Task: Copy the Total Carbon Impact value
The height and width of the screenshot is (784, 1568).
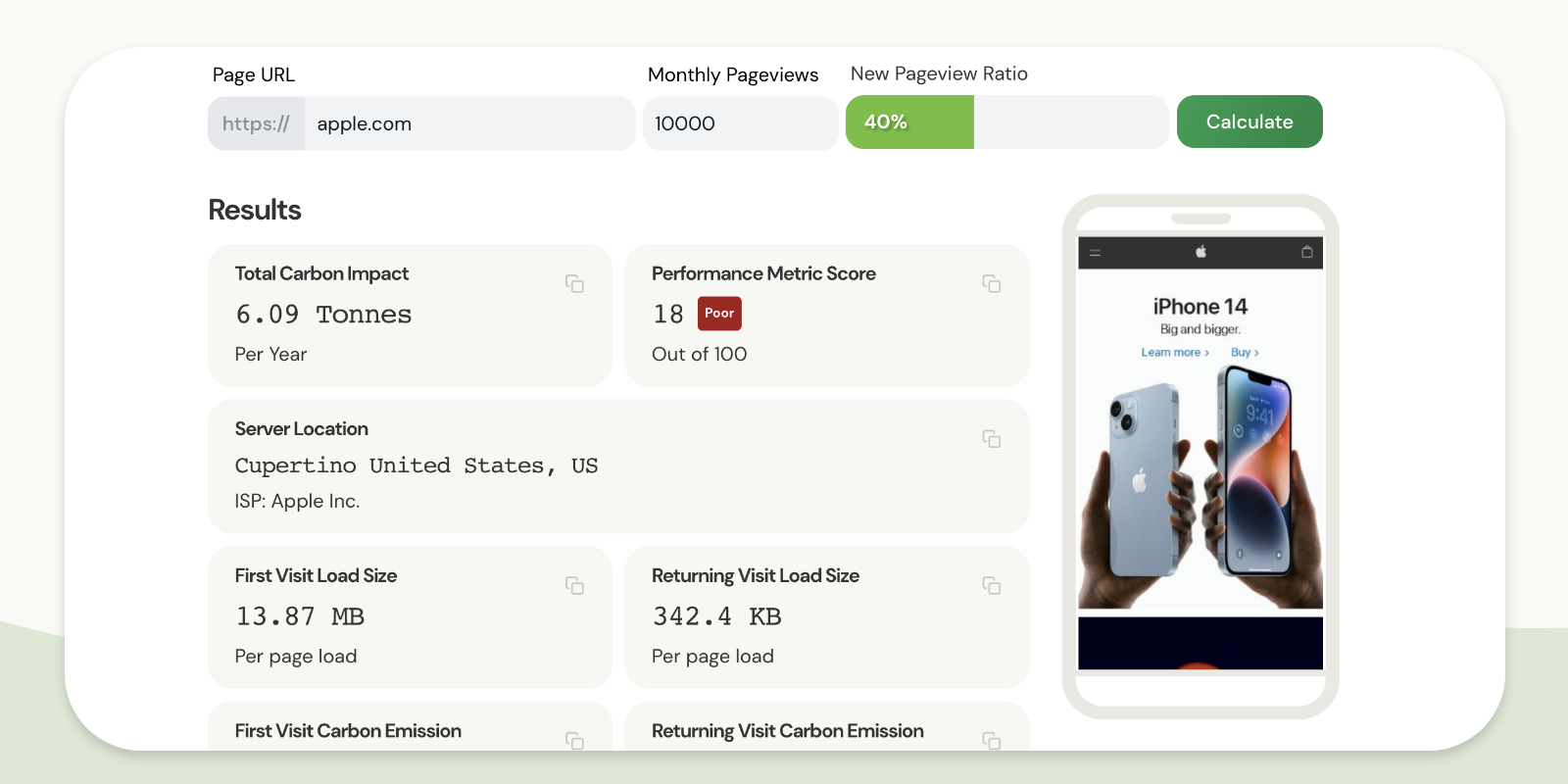Action: 574,283
